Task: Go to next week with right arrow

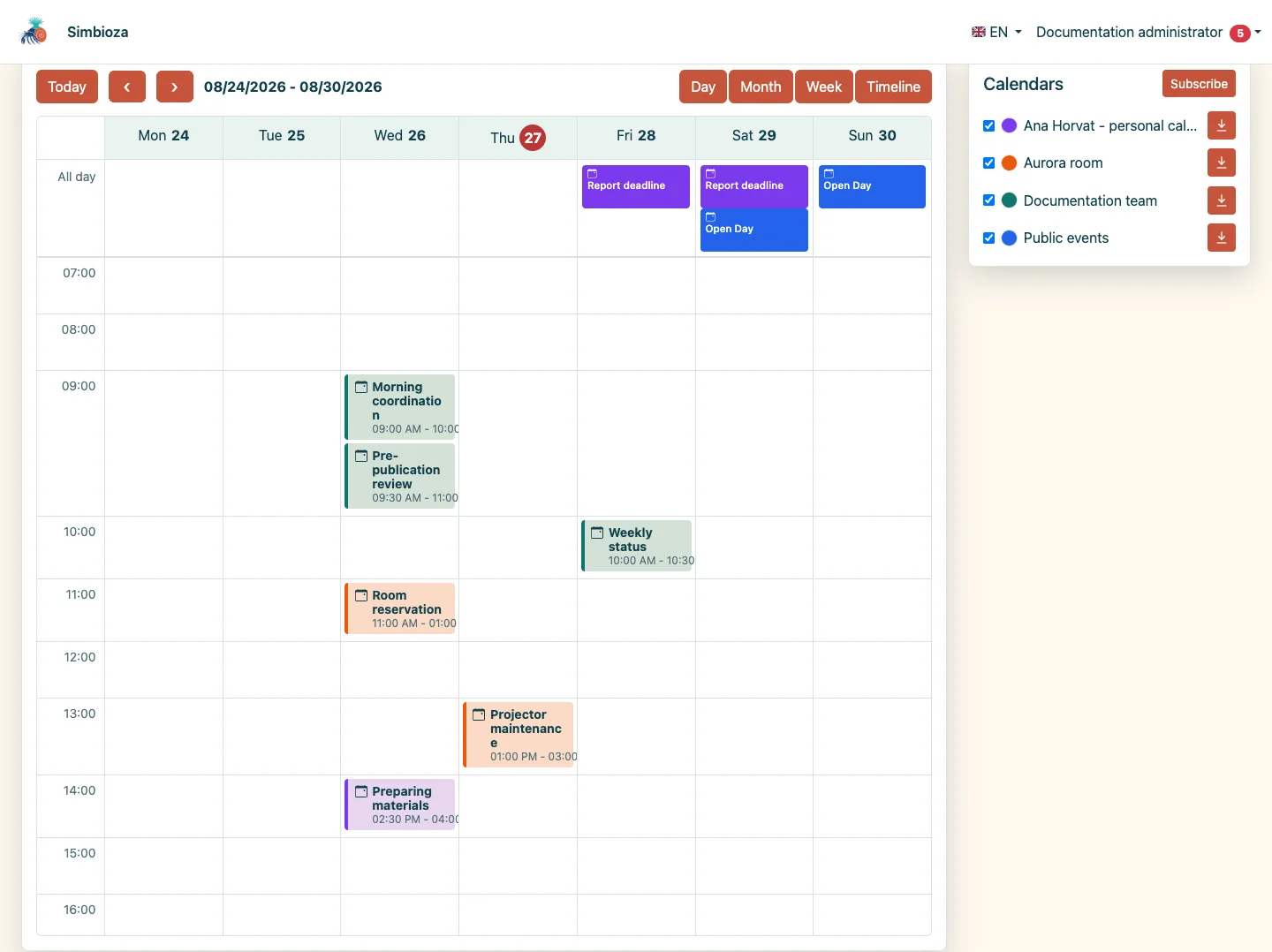Action: coord(175,87)
